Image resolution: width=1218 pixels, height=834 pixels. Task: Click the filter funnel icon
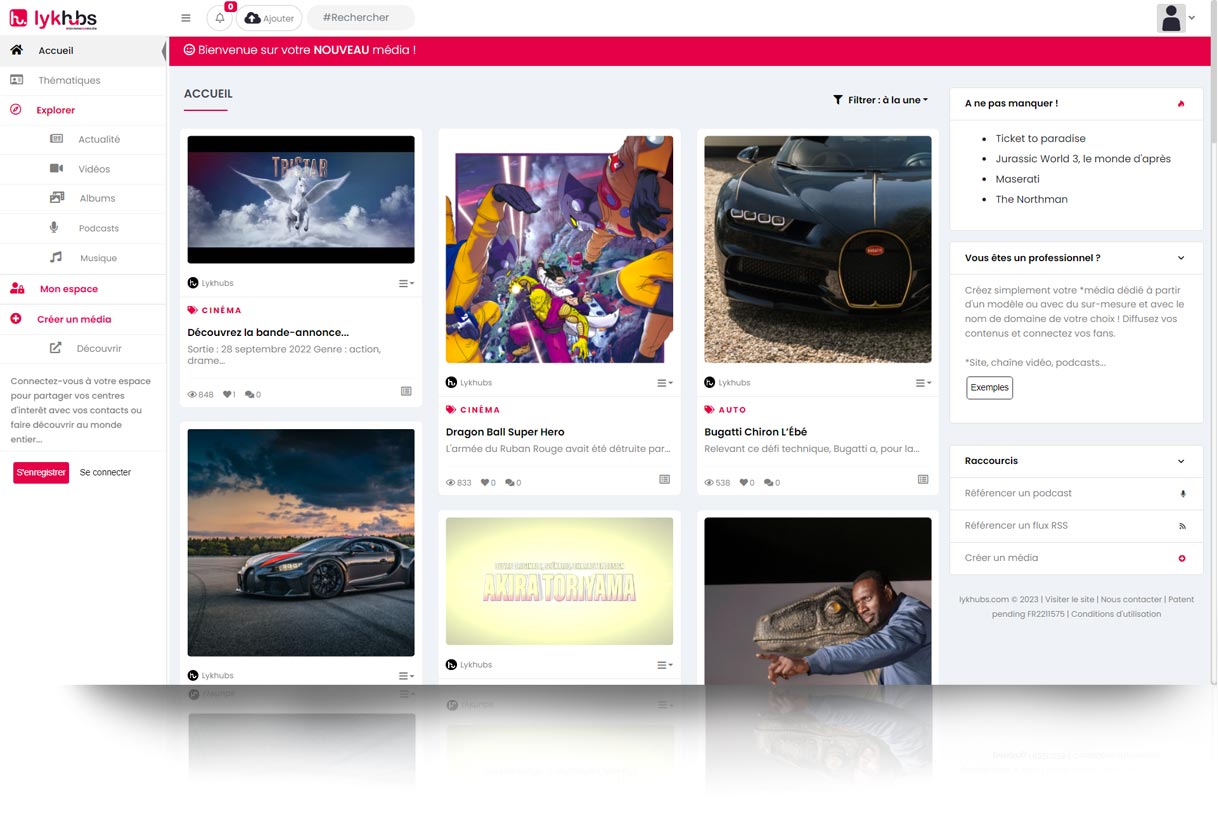pyautogui.click(x=838, y=100)
